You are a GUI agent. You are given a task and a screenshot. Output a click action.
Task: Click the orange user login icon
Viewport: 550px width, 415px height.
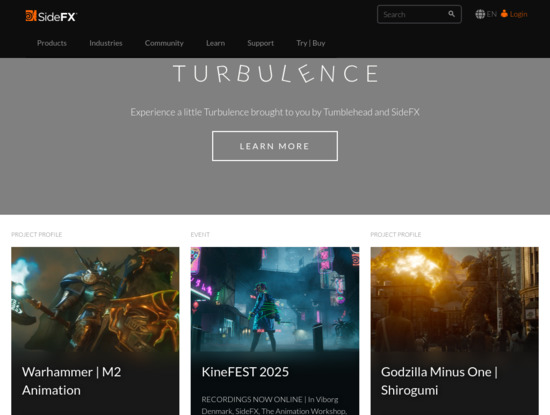[504, 14]
